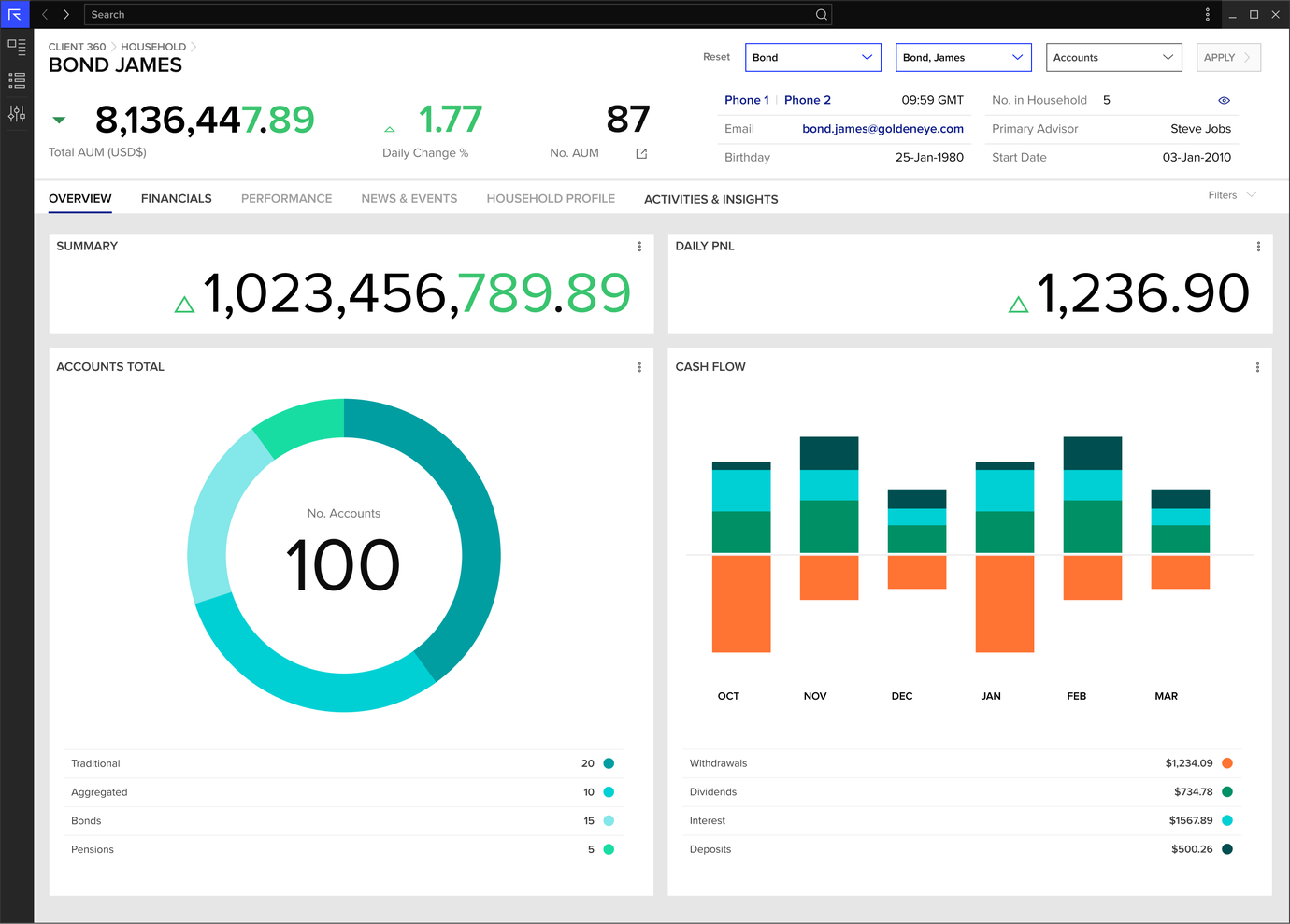The width and height of the screenshot is (1290, 924).
Task: Click the Apply button
Action: pyautogui.click(x=1228, y=57)
